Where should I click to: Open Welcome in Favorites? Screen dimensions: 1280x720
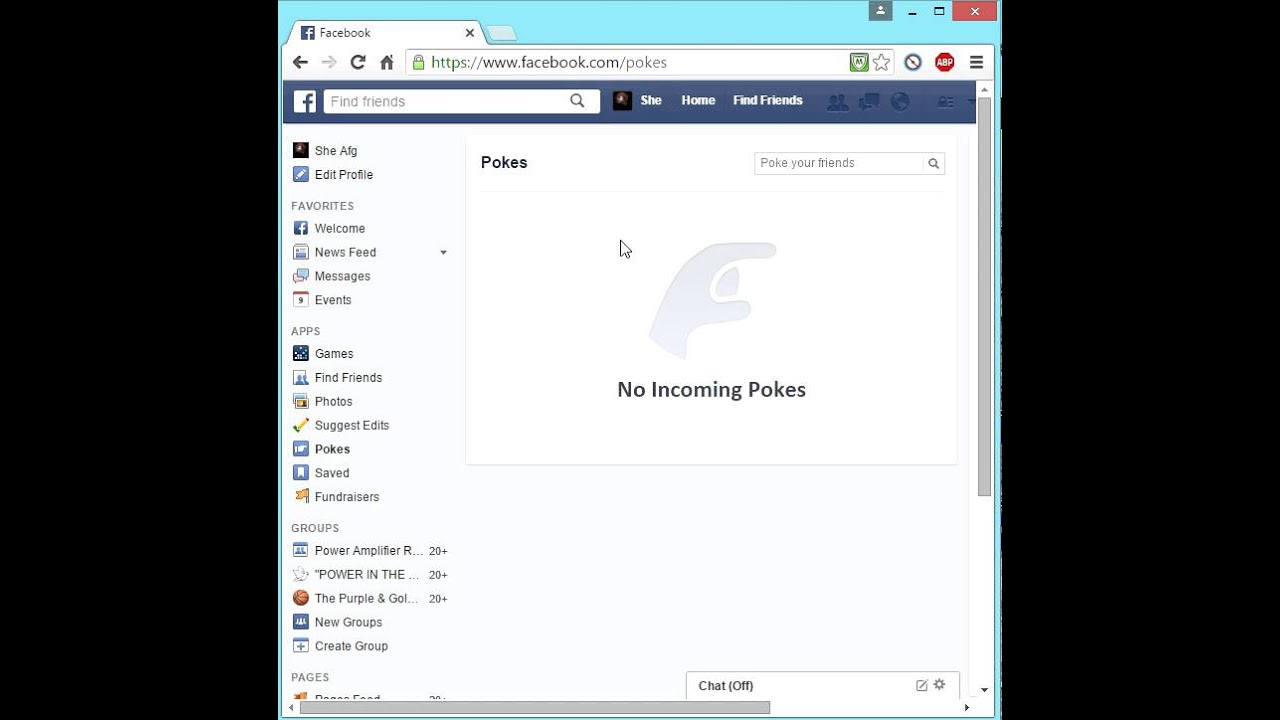(x=340, y=229)
